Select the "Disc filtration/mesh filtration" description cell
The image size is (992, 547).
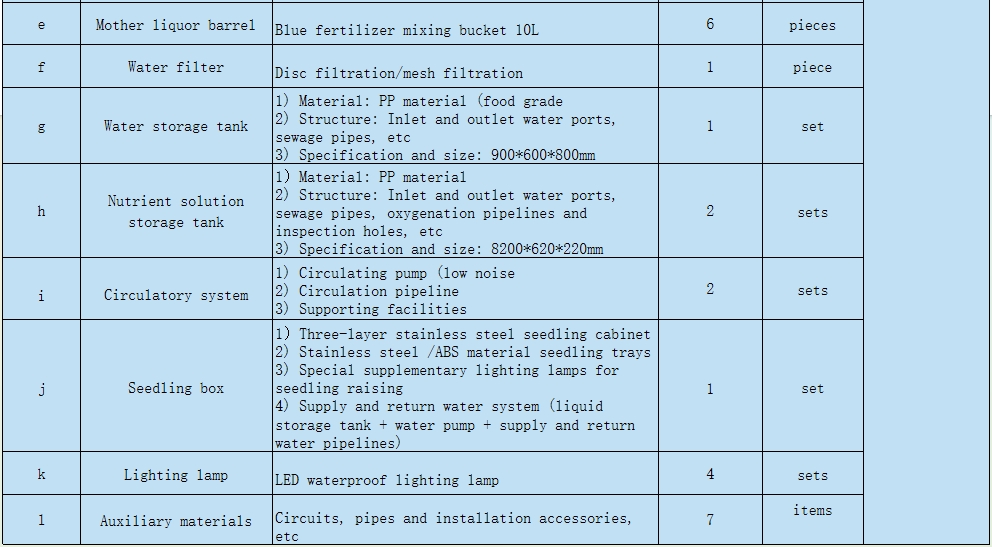[x=465, y=72]
